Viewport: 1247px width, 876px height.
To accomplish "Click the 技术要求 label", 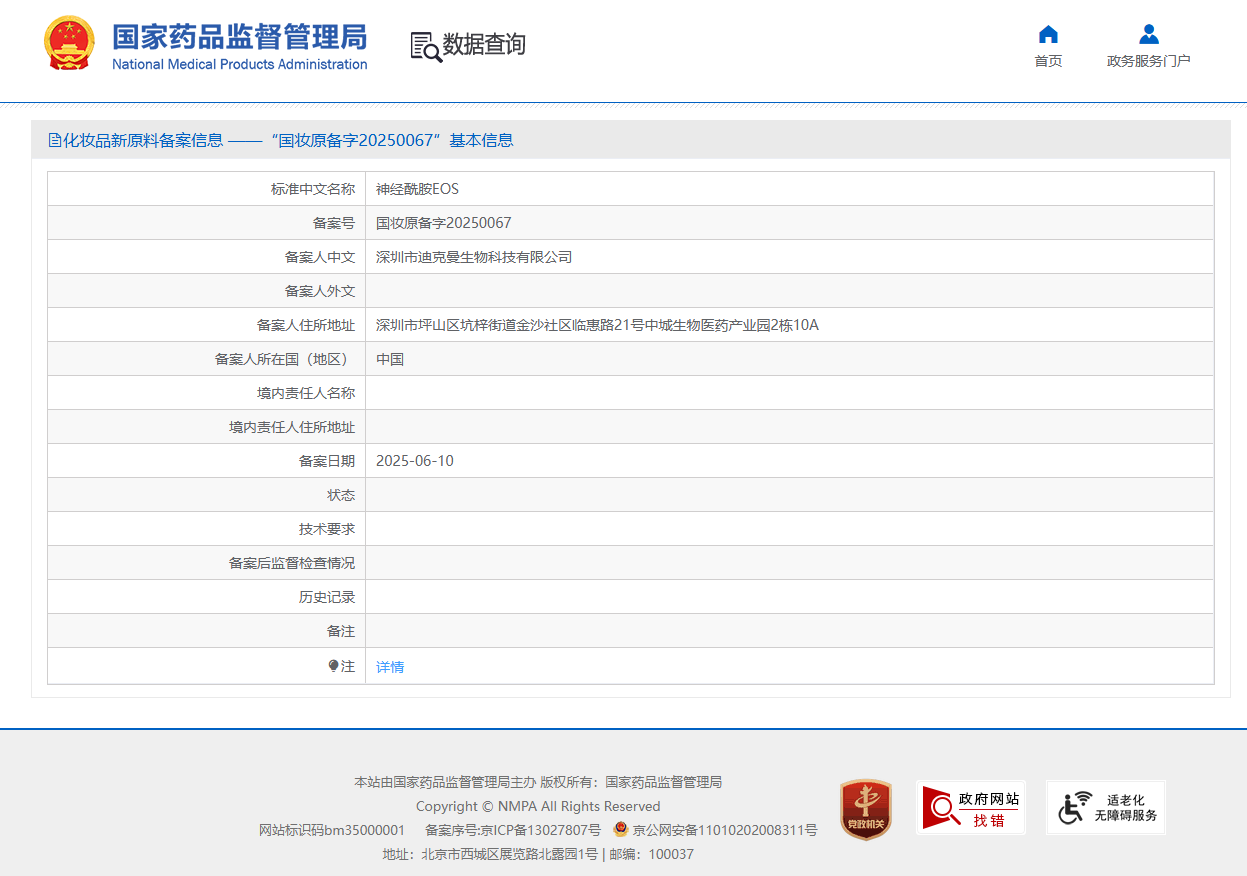I will coord(327,529).
